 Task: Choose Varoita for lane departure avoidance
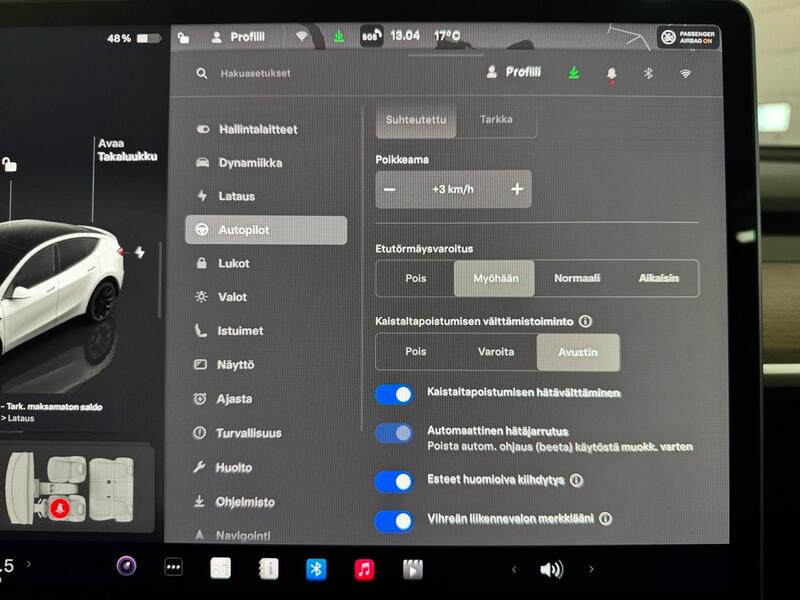(494, 352)
